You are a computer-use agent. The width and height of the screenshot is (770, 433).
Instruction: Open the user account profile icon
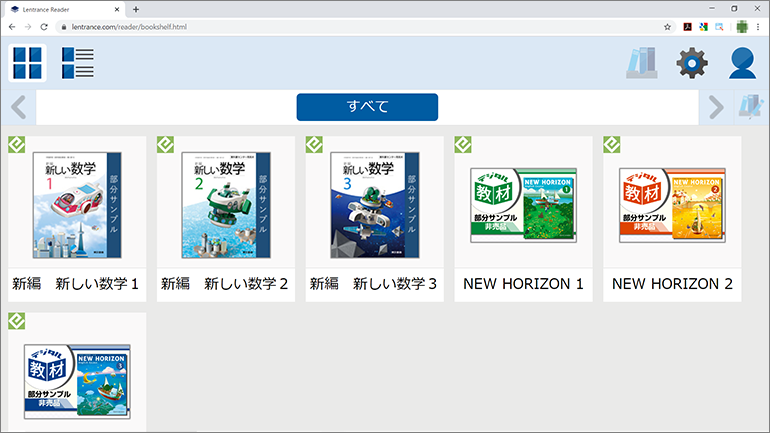(742, 63)
